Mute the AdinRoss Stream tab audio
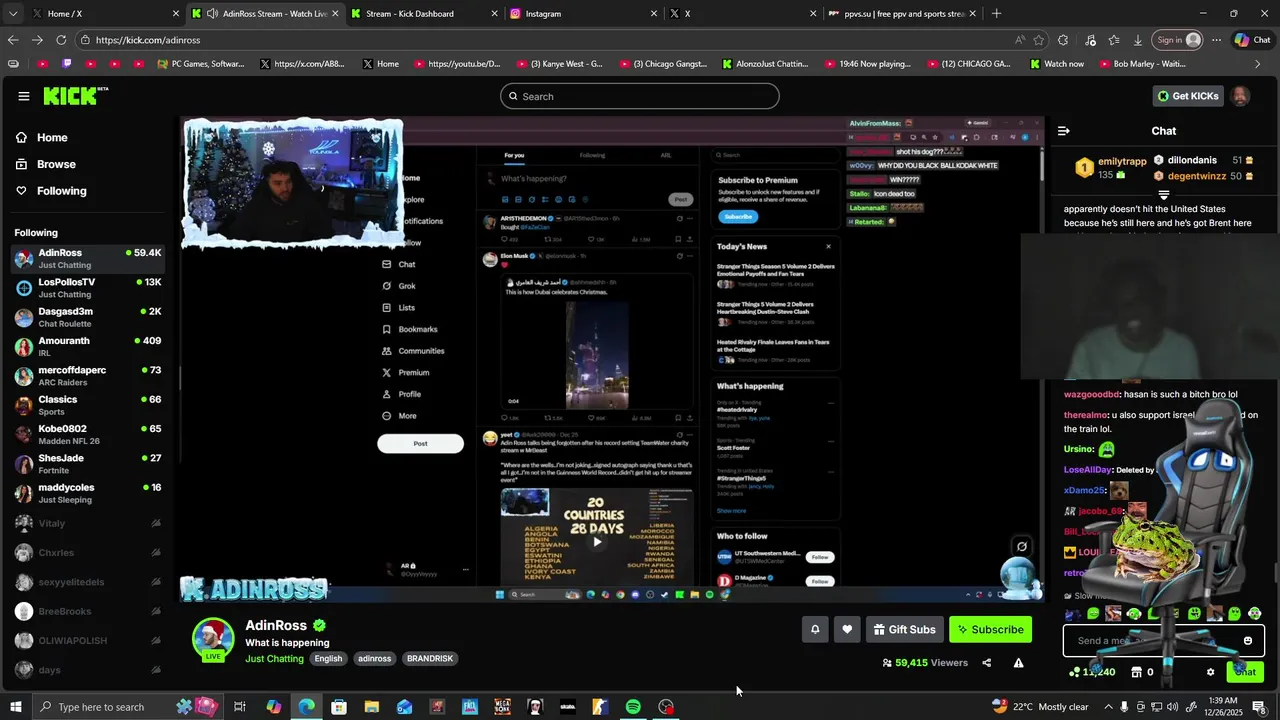1280x720 pixels. pos(212,13)
